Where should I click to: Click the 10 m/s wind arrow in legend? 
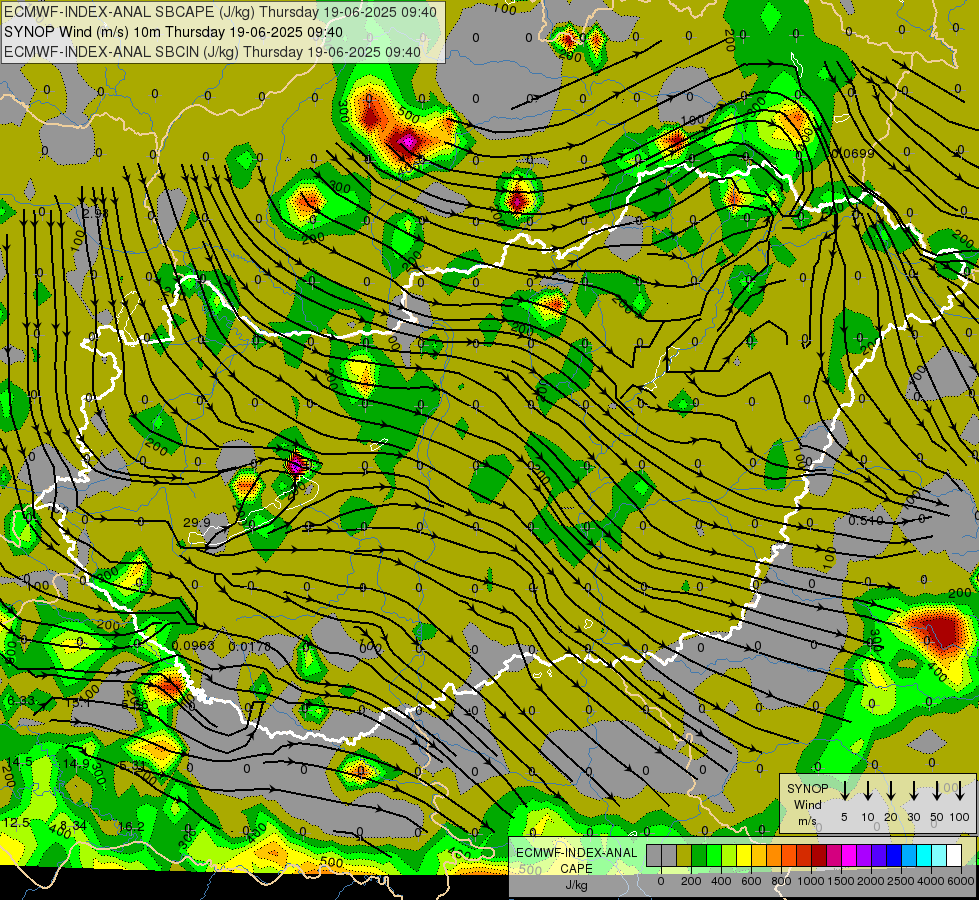867,791
